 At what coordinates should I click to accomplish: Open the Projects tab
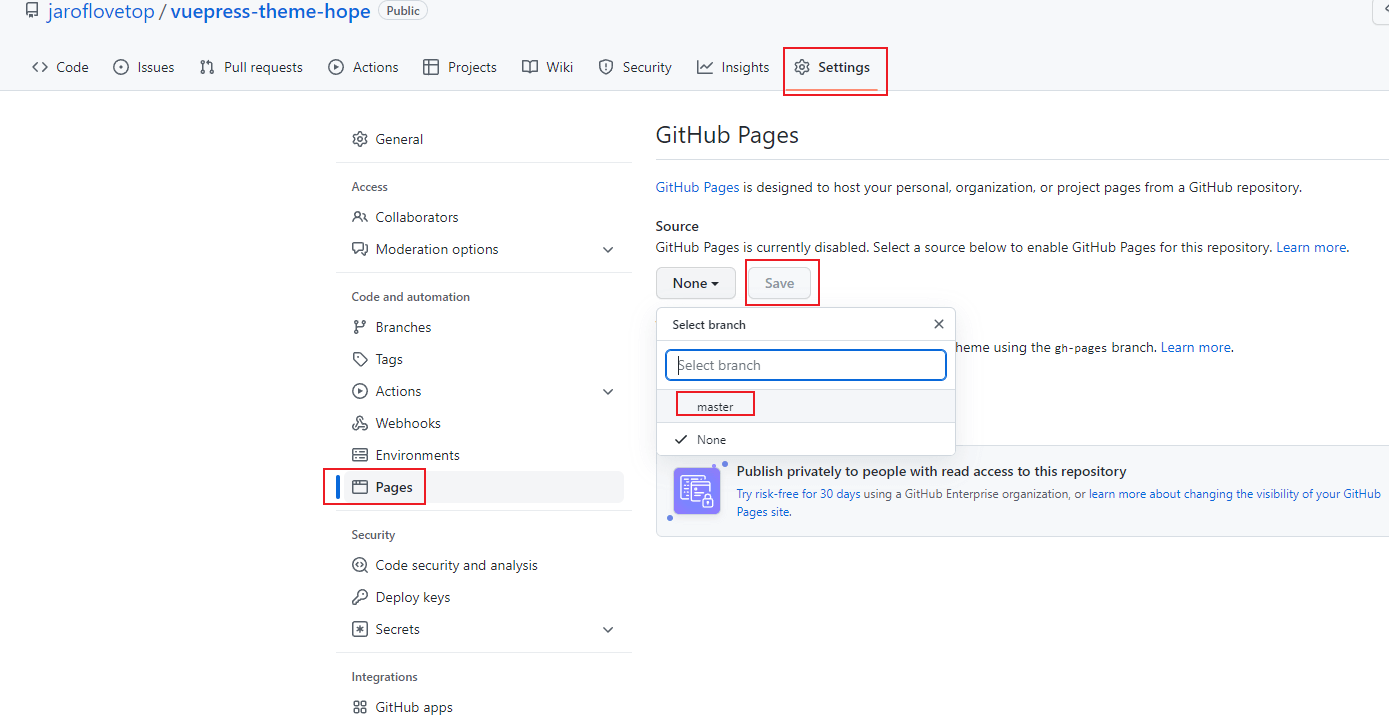460,67
